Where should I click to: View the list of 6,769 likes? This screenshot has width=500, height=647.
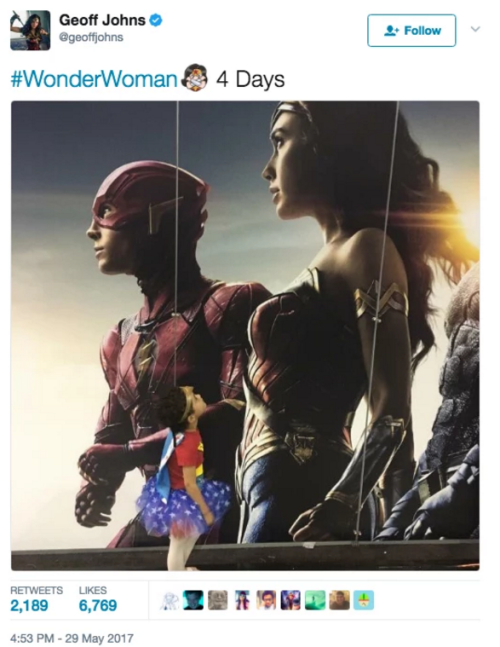[x=98, y=599]
